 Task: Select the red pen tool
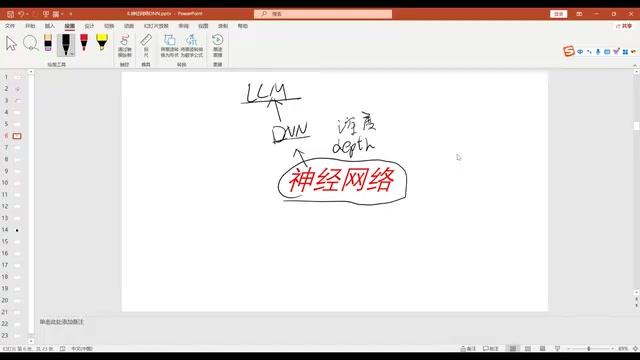pos(84,42)
